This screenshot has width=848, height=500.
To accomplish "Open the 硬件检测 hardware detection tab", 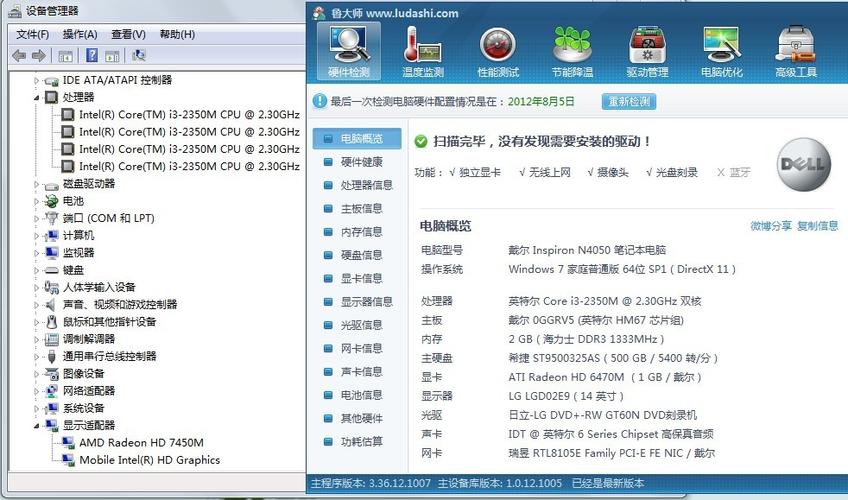I will (349, 51).
